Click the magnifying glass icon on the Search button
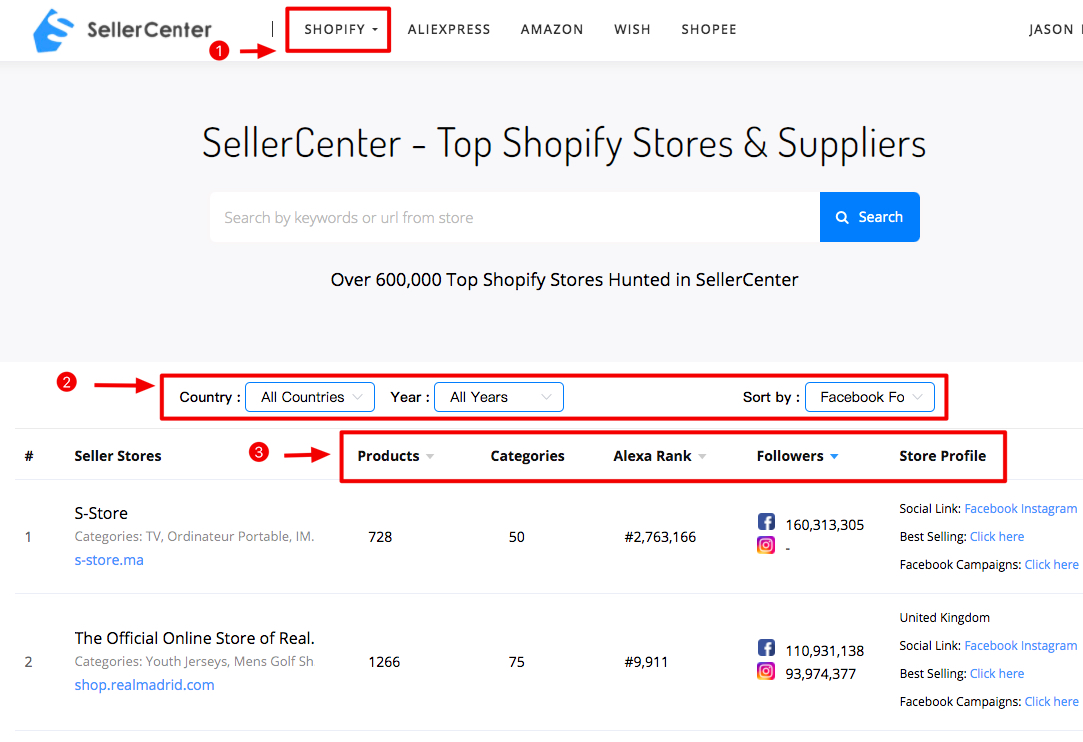The height and width of the screenshot is (742, 1083). [843, 217]
